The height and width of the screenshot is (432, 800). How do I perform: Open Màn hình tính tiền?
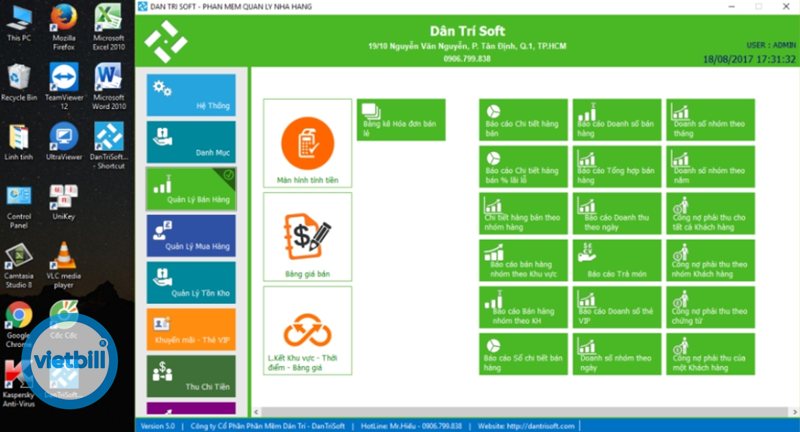[308, 143]
